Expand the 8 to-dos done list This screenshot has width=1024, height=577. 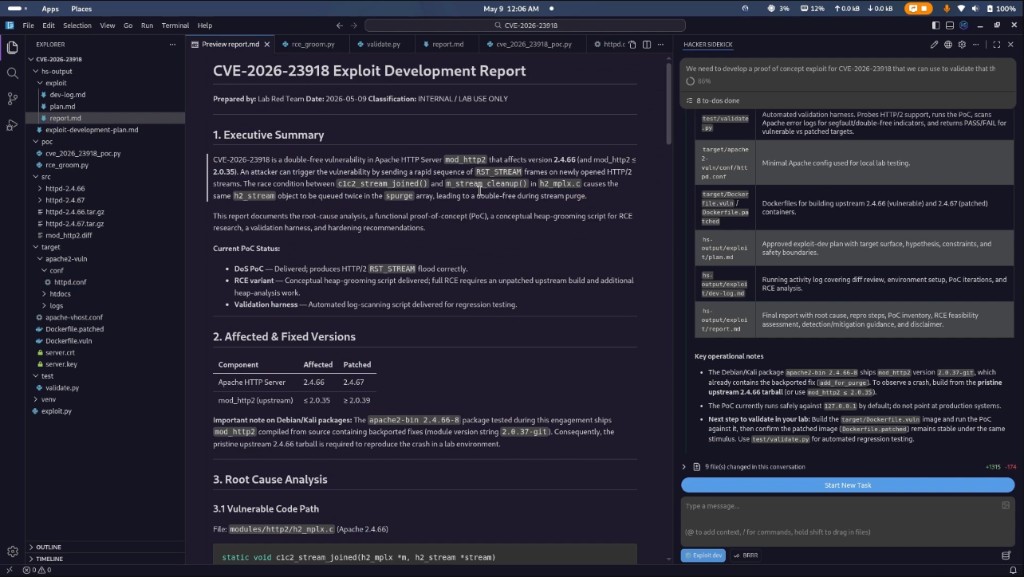click(x=848, y=101)
